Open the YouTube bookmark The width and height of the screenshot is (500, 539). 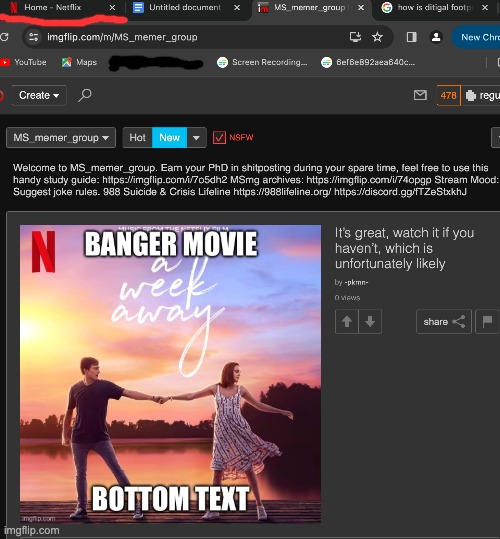[23, 62]
